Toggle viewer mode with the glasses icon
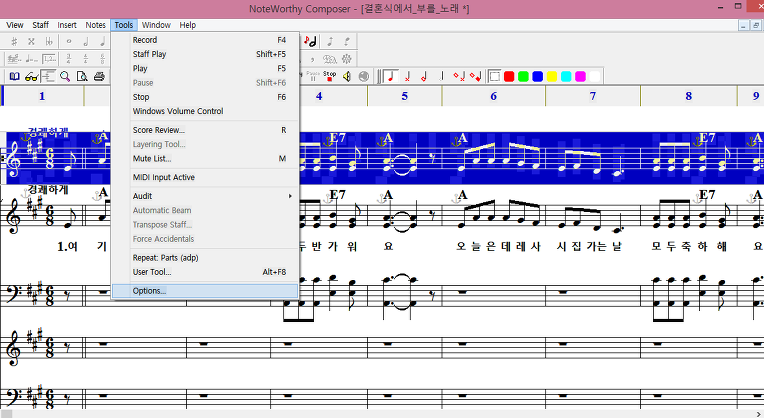The image size is (764, 418). click(32, 76)
